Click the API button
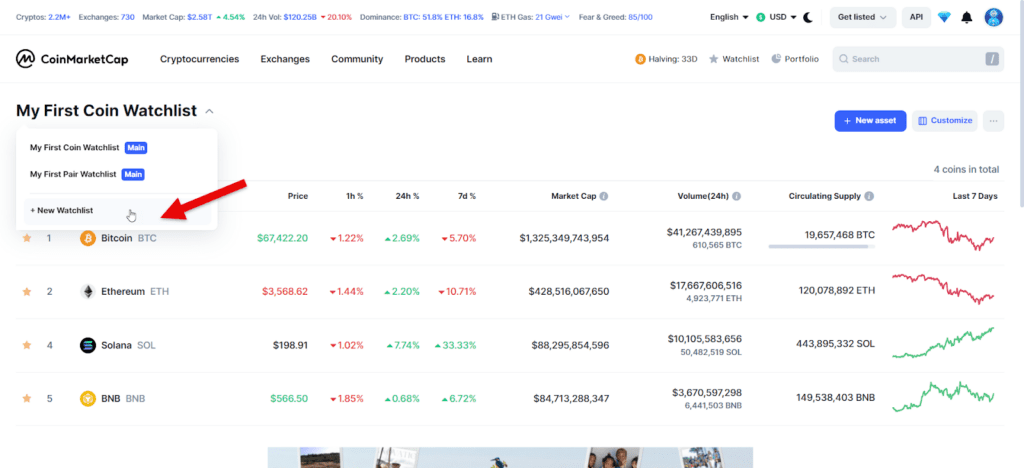1024x468 pixels. (916, 18)
